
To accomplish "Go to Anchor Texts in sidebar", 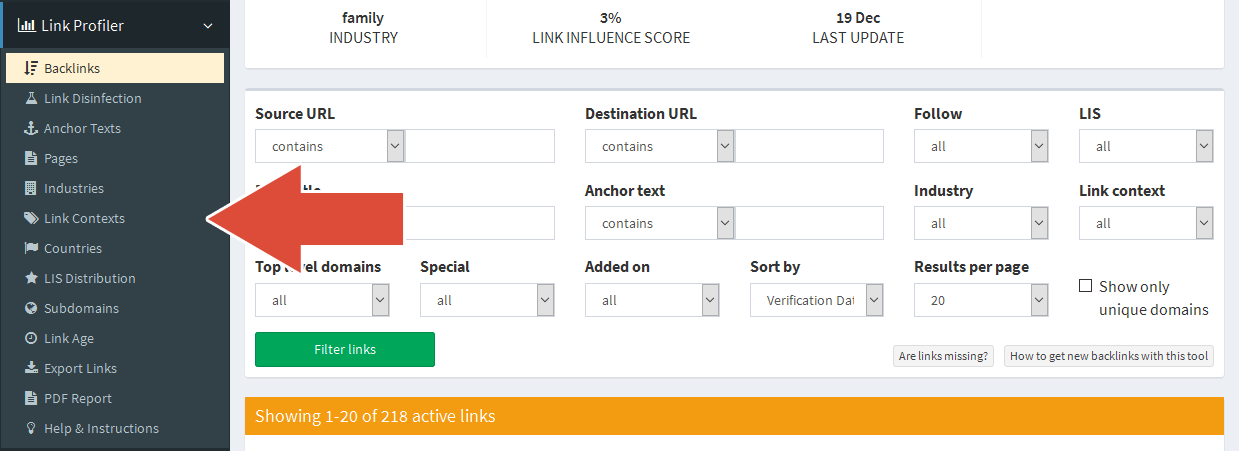I will (x=115, y=128).
